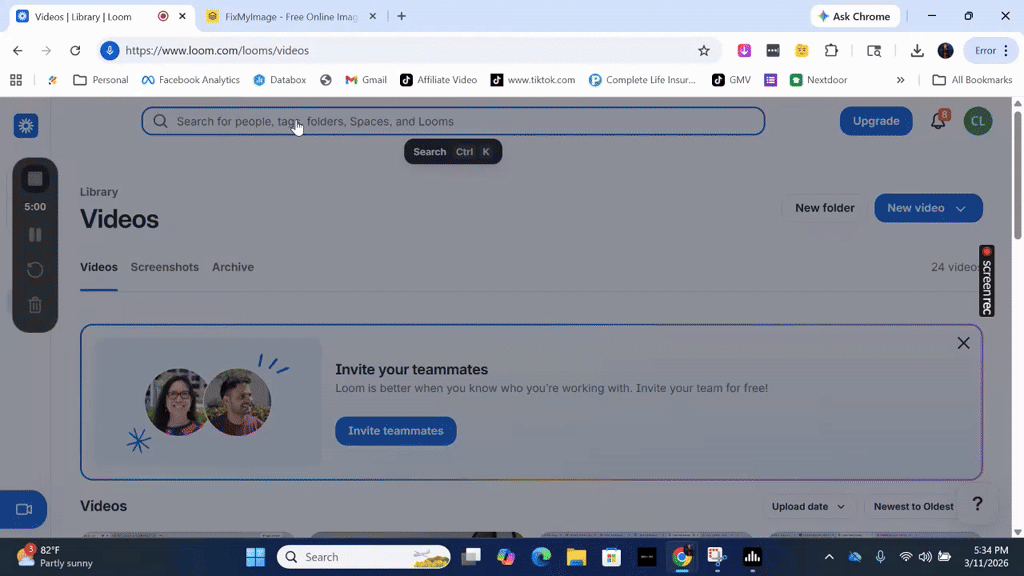
Task: Click the New folder button
Action: tap(825, 208)
